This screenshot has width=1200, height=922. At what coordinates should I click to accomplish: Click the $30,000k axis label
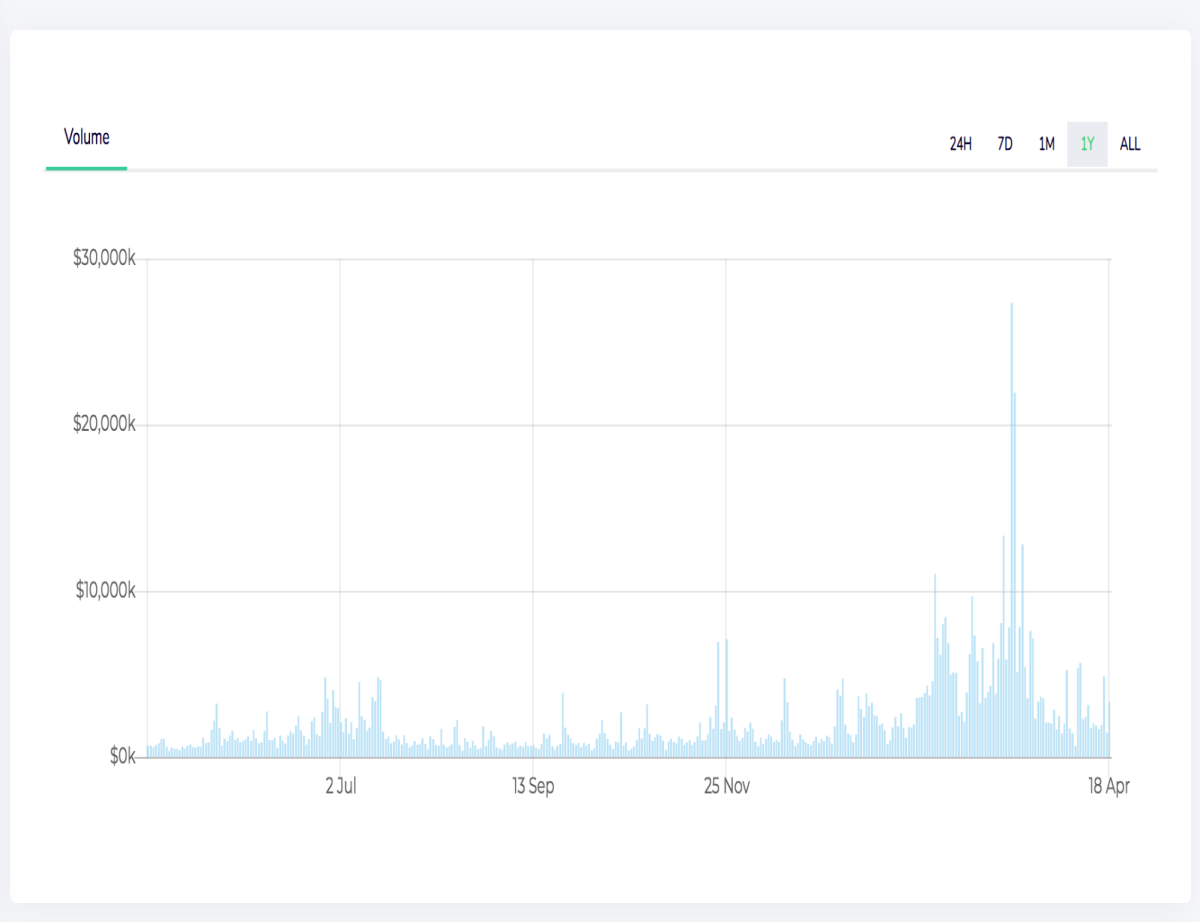point(105,259)
